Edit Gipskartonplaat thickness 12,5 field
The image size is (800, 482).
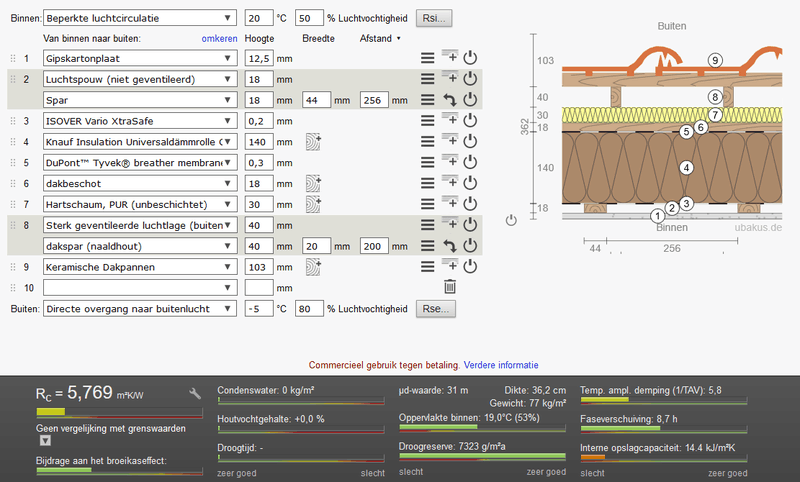(x=259, y=59)
